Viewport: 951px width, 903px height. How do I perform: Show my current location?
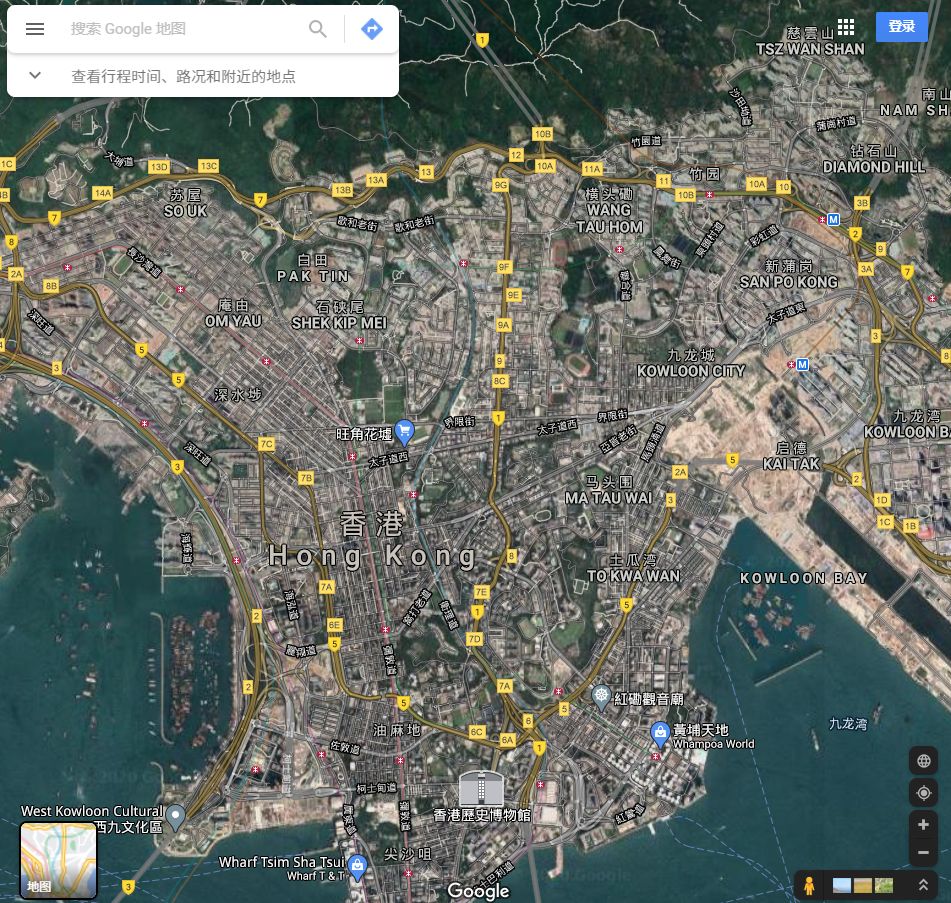coord(923,793)
